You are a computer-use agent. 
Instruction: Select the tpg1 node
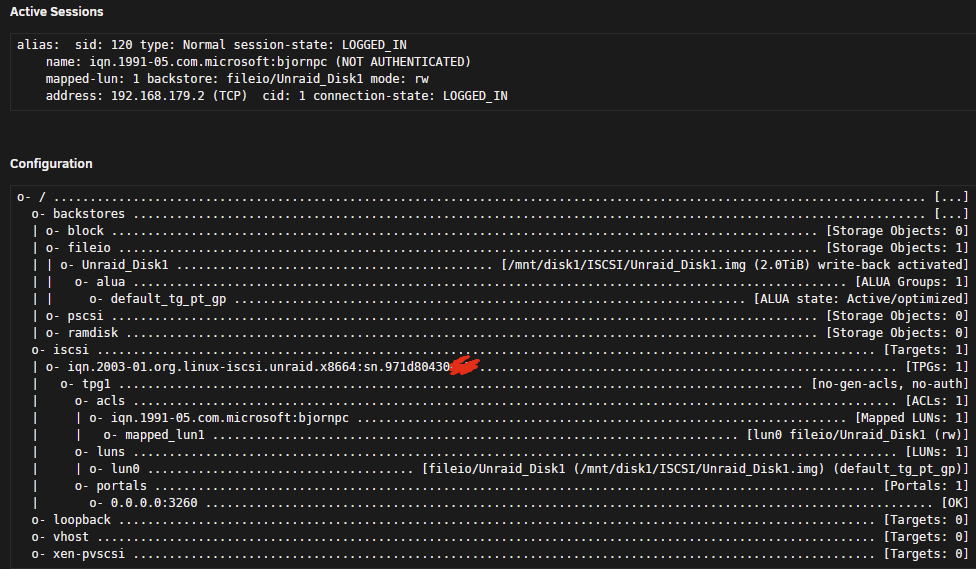(x=96, y=383)
